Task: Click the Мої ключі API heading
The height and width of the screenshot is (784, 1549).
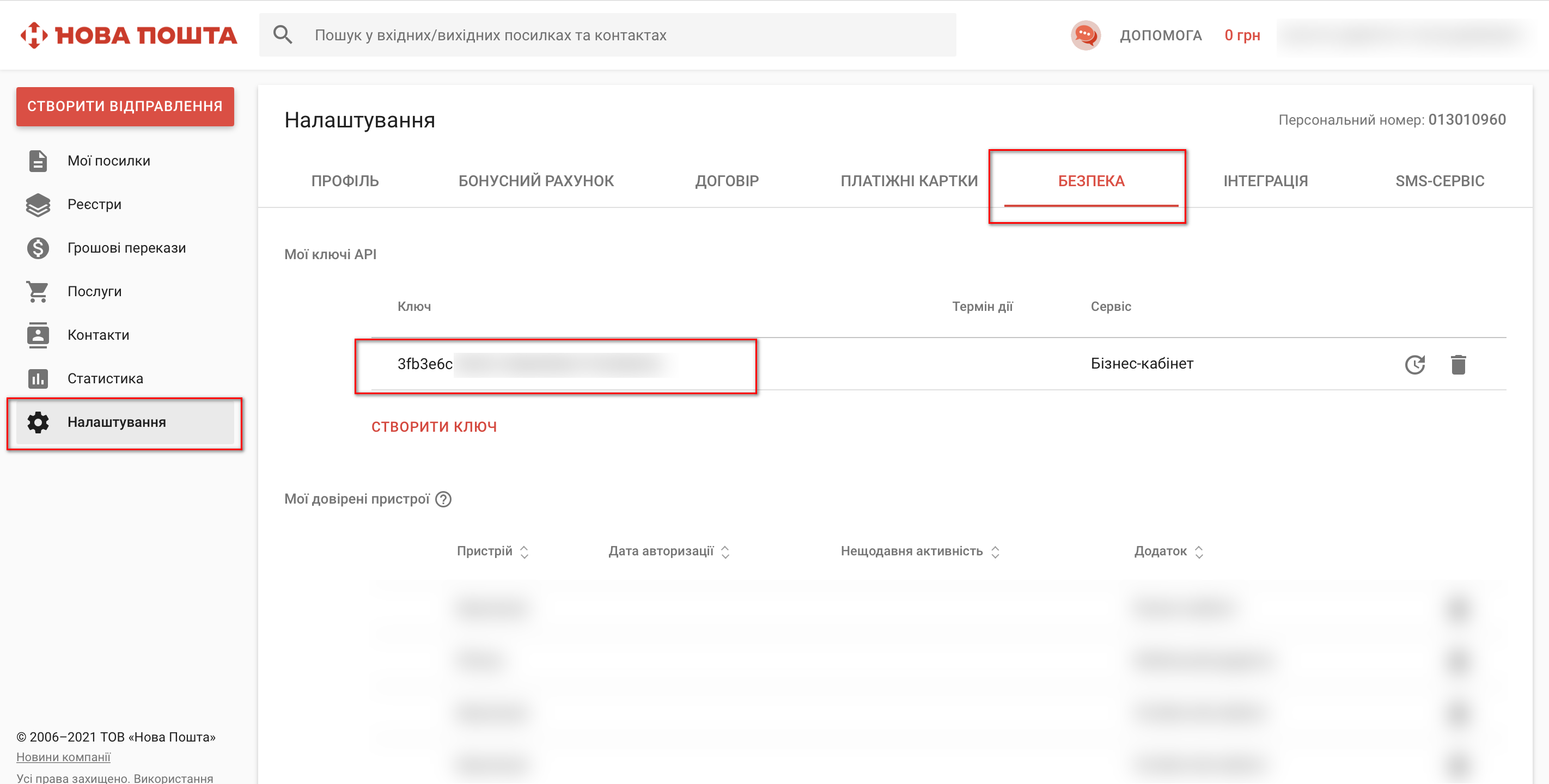Action: 330,254
